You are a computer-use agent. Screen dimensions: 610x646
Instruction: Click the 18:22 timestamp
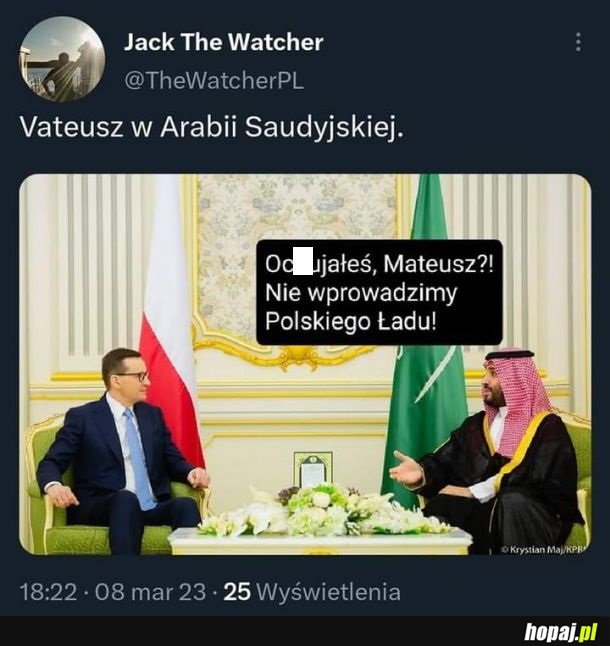[x=49, y=592]
